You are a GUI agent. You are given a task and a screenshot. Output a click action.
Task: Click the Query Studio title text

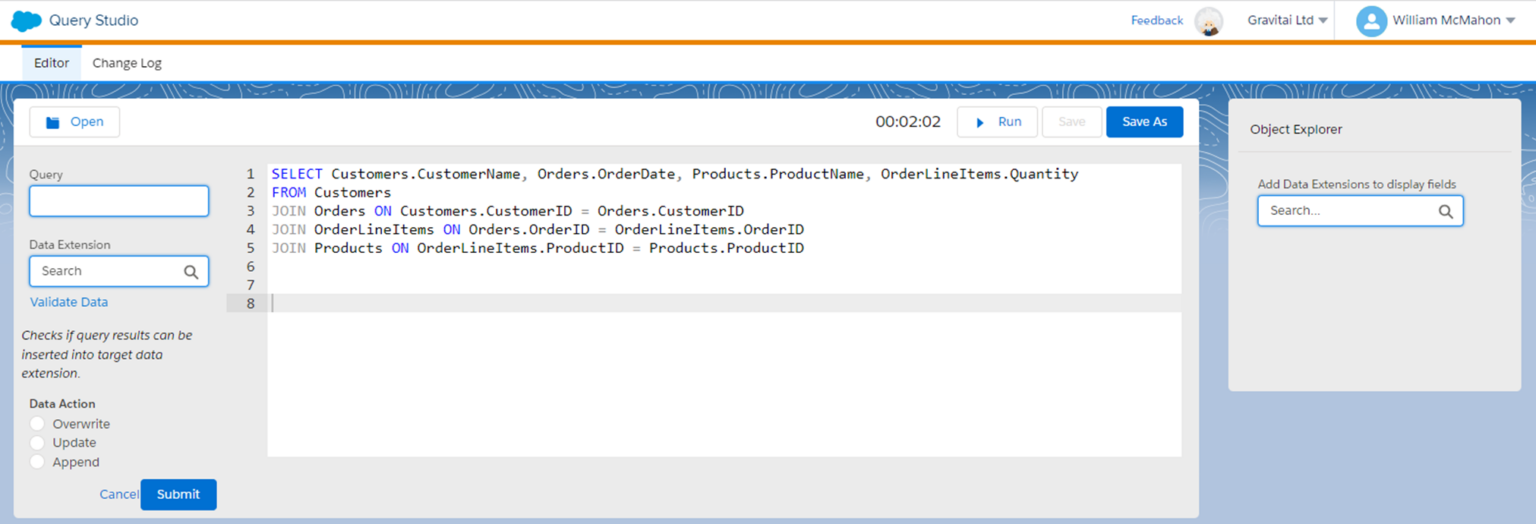(x=94, y=21)
